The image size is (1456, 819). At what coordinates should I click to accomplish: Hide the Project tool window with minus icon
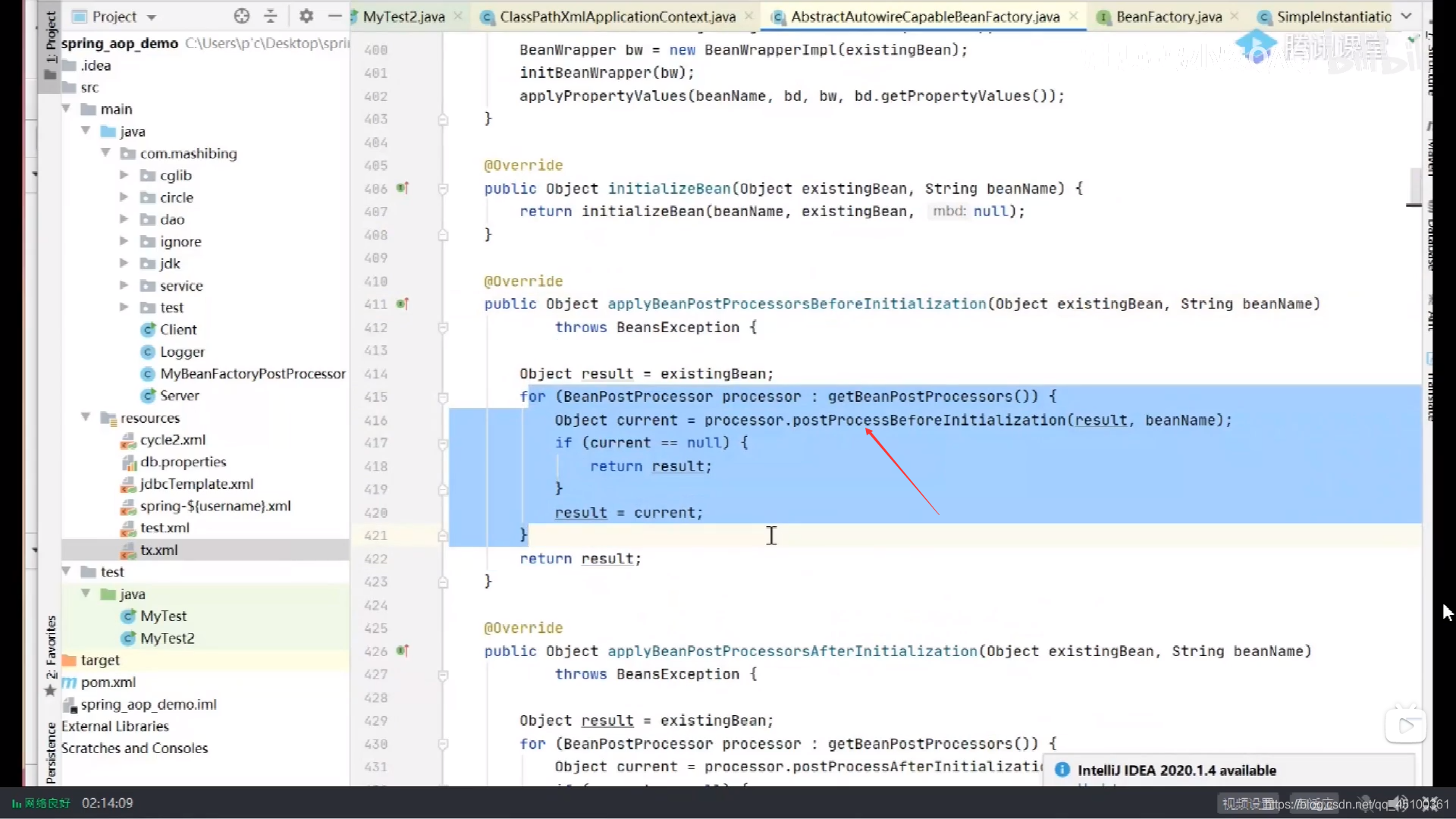tap(334, 16)
